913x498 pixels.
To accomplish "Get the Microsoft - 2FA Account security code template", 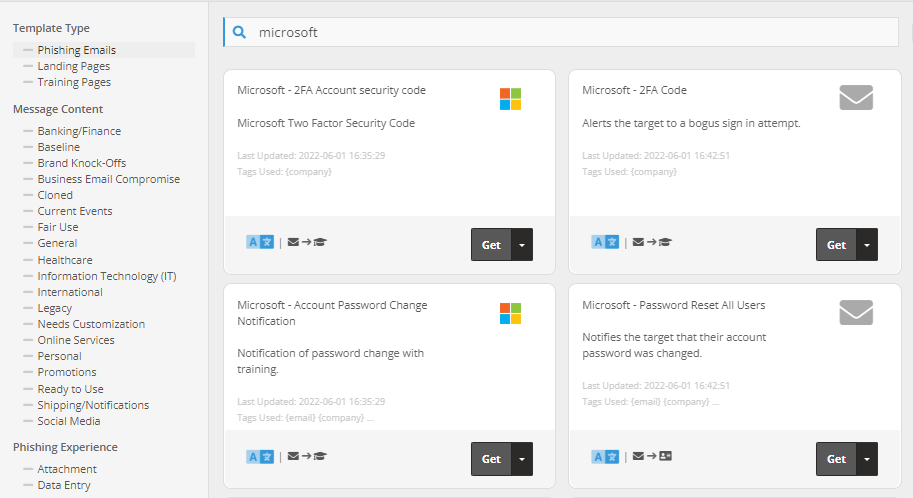I will (491, 245).
